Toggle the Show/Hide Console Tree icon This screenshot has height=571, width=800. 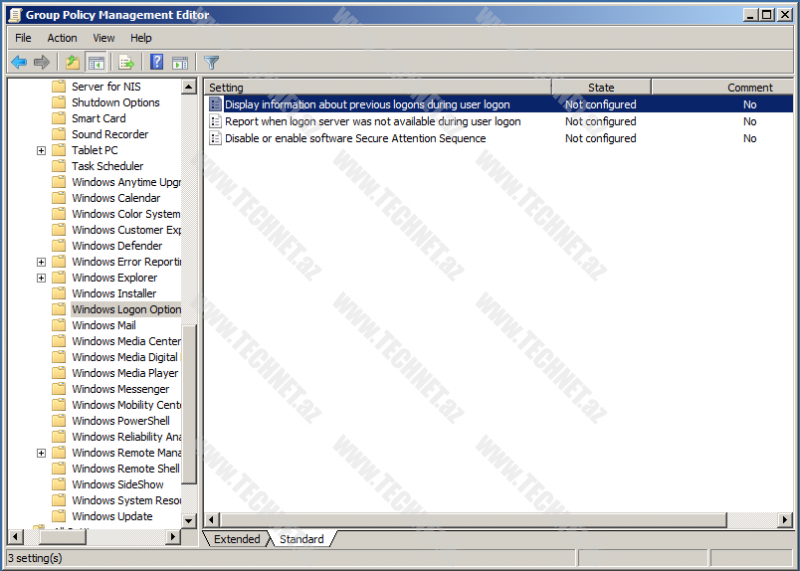pos(96,62)
